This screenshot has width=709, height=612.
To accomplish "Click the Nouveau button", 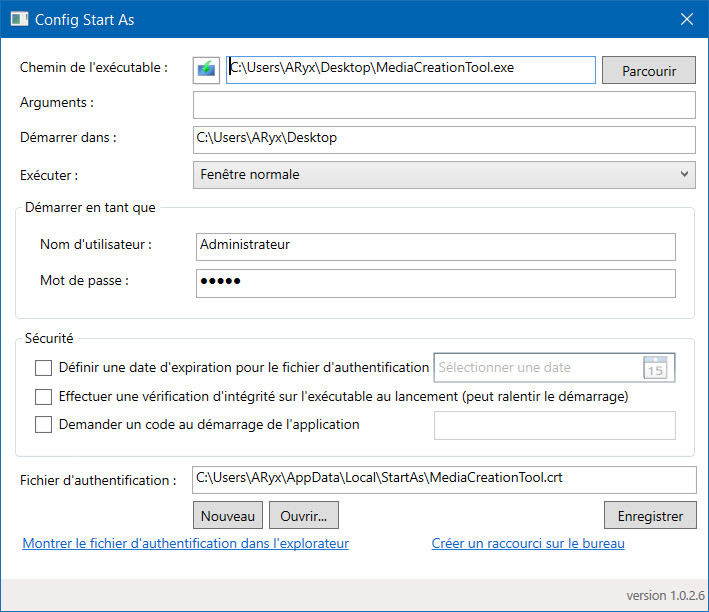I will pyautogui.click(x=228, y=515).
